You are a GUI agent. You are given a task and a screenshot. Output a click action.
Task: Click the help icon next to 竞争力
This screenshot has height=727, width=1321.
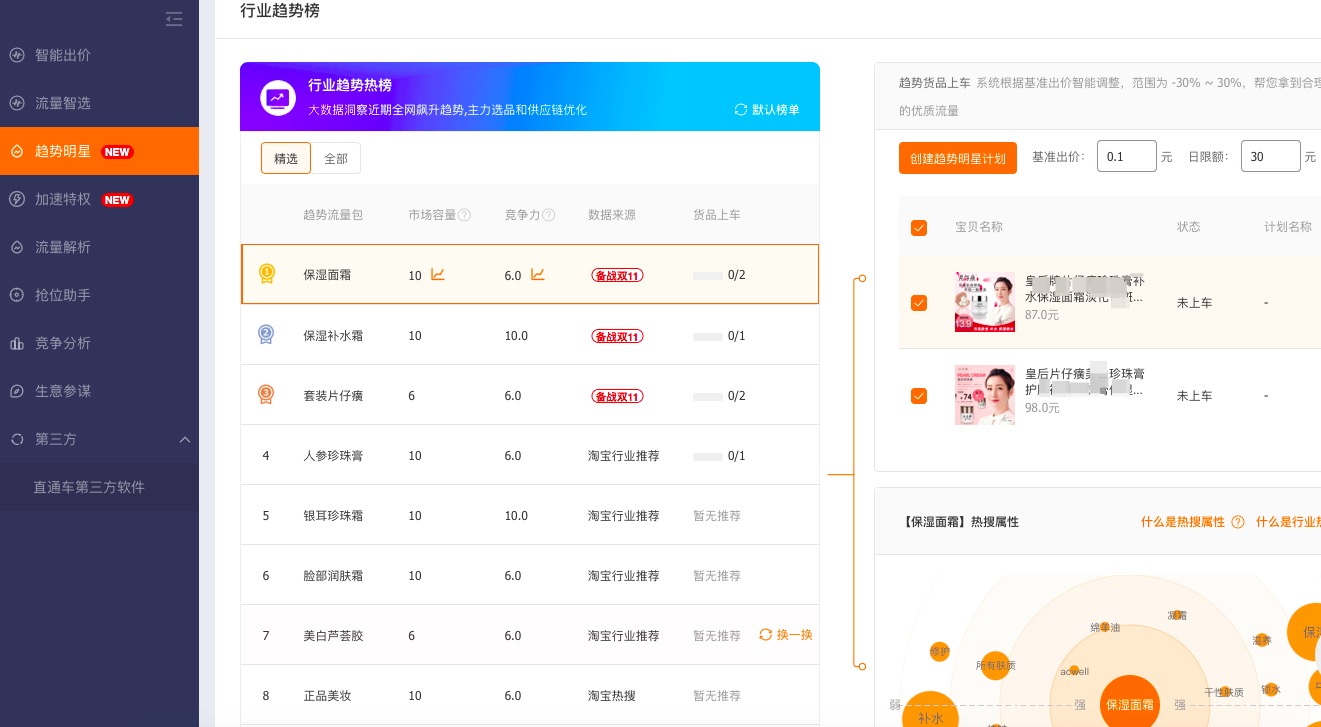(549, 215)
